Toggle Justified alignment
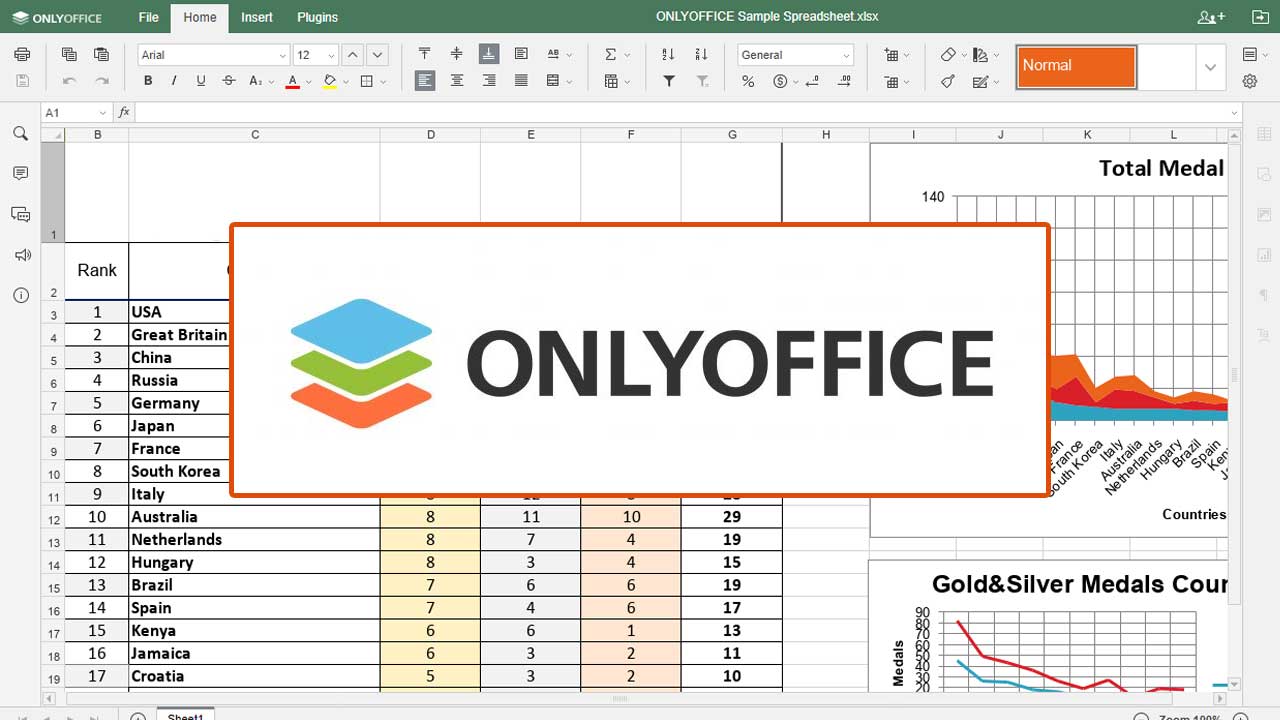 521,81
